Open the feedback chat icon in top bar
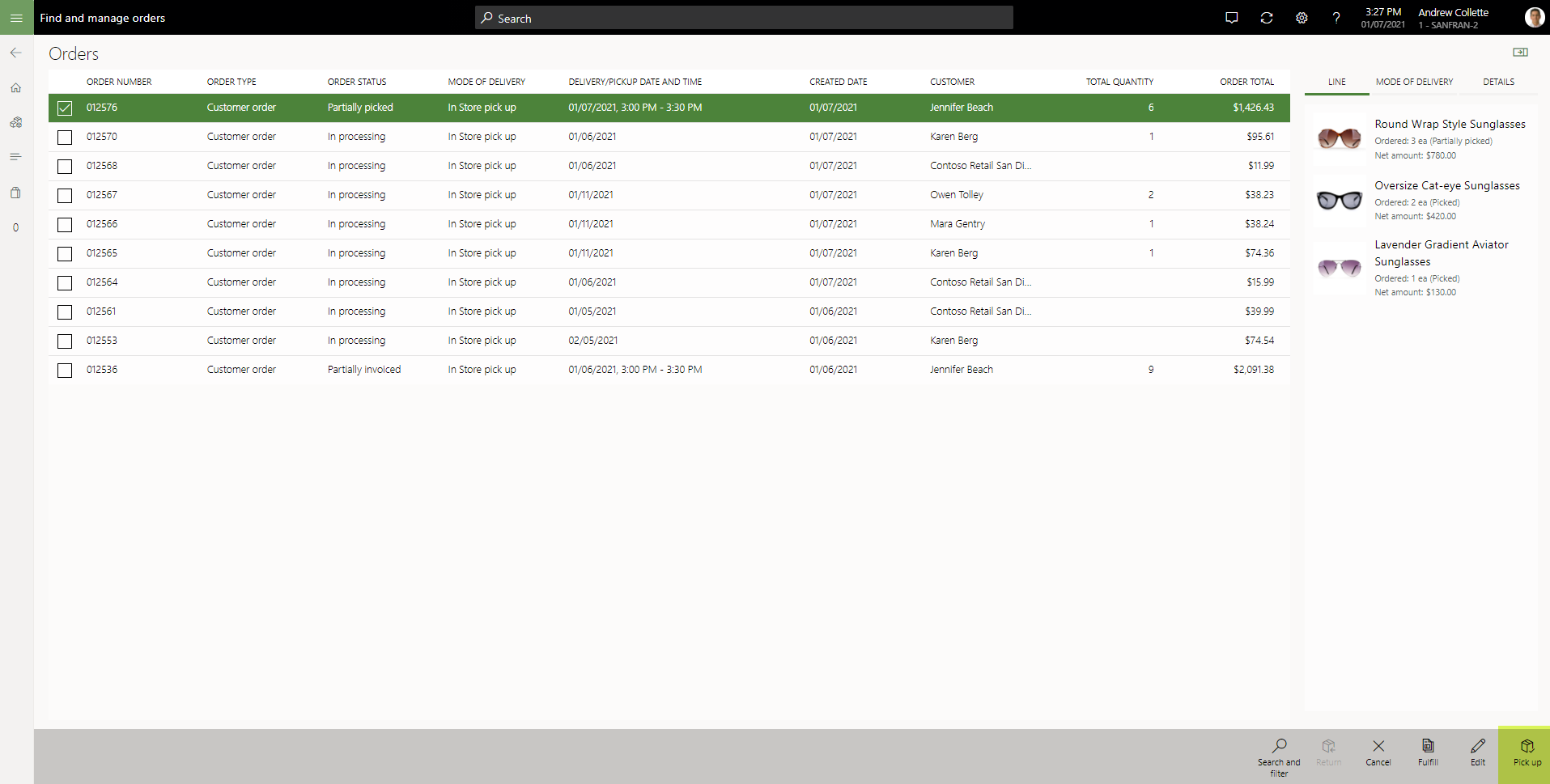Screen dimensions: 1550x784 coord(1232,17)
